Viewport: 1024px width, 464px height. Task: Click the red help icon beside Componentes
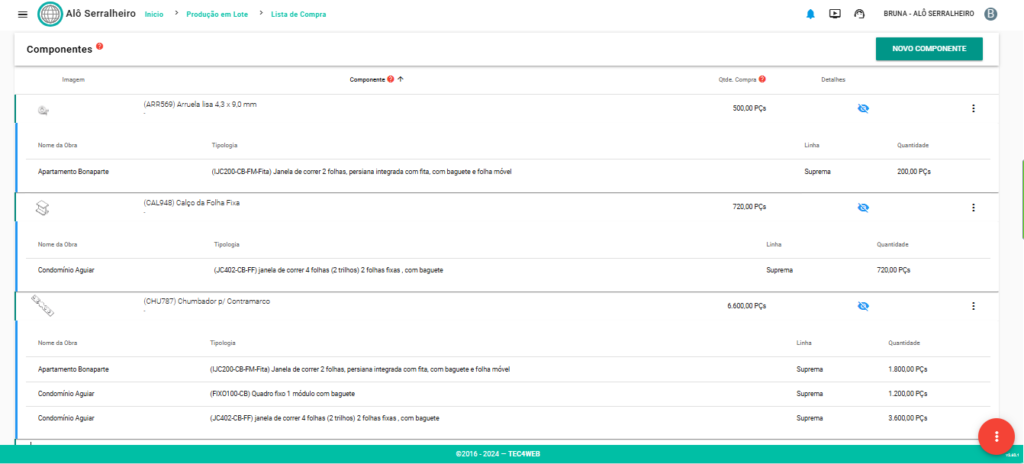100,46
